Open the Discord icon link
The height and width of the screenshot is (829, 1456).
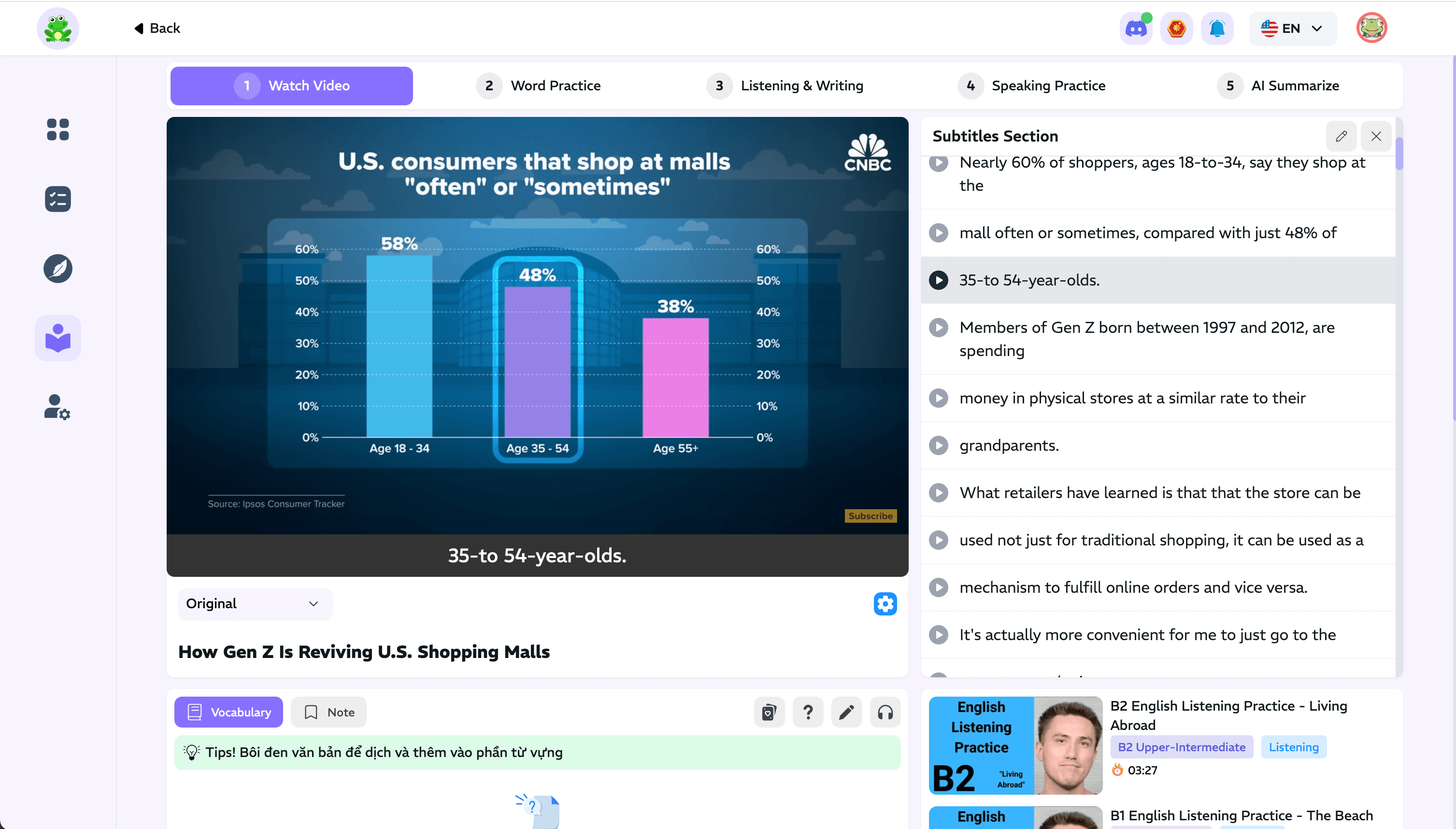tap(1136, 29)
